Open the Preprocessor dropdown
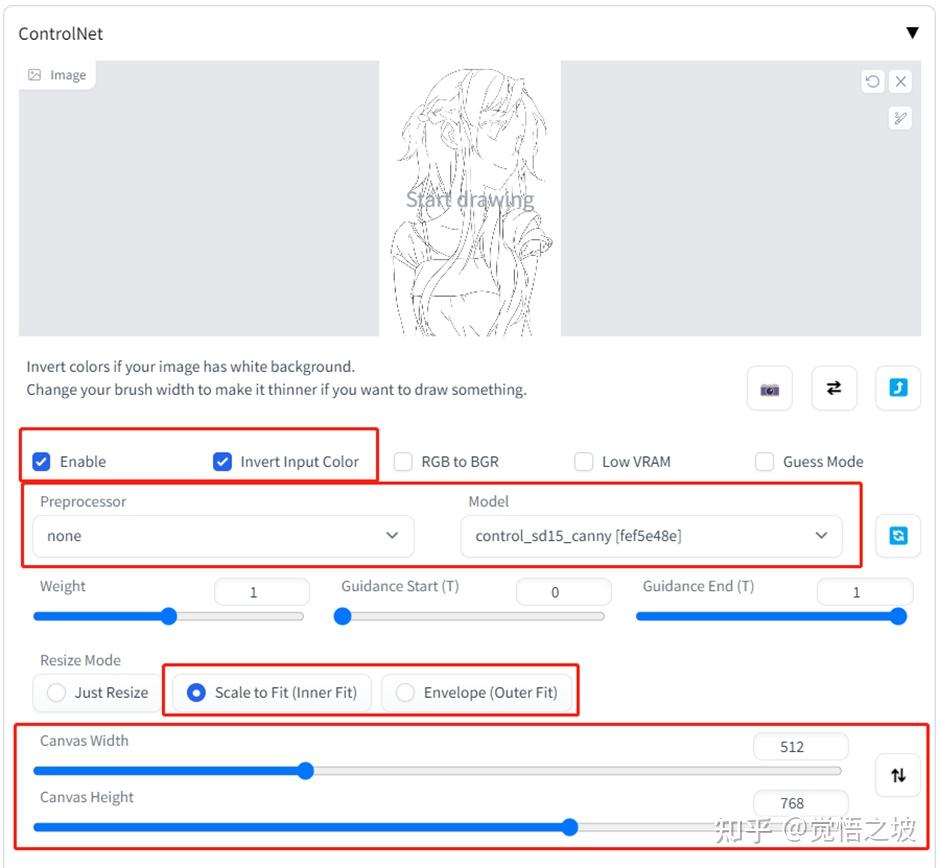Screen dimensions: 940x868 222,536
